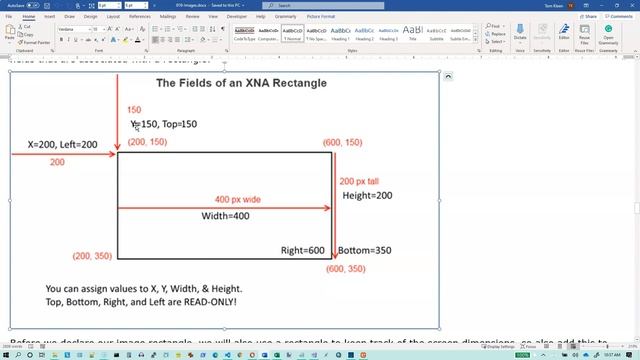640x360 pixels.
Task: Activate the Format Painter tool
Action: pos(34,42)
